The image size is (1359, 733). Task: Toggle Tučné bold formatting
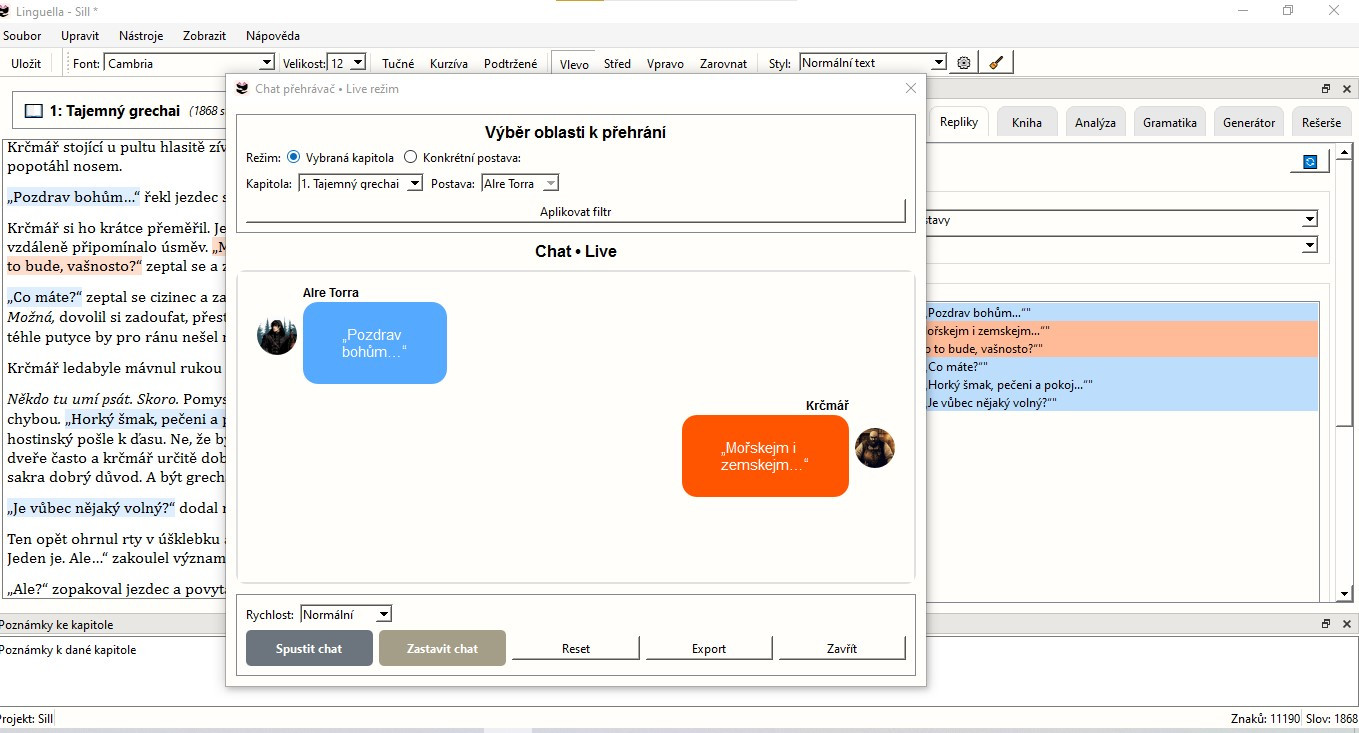tap(398, 63)
